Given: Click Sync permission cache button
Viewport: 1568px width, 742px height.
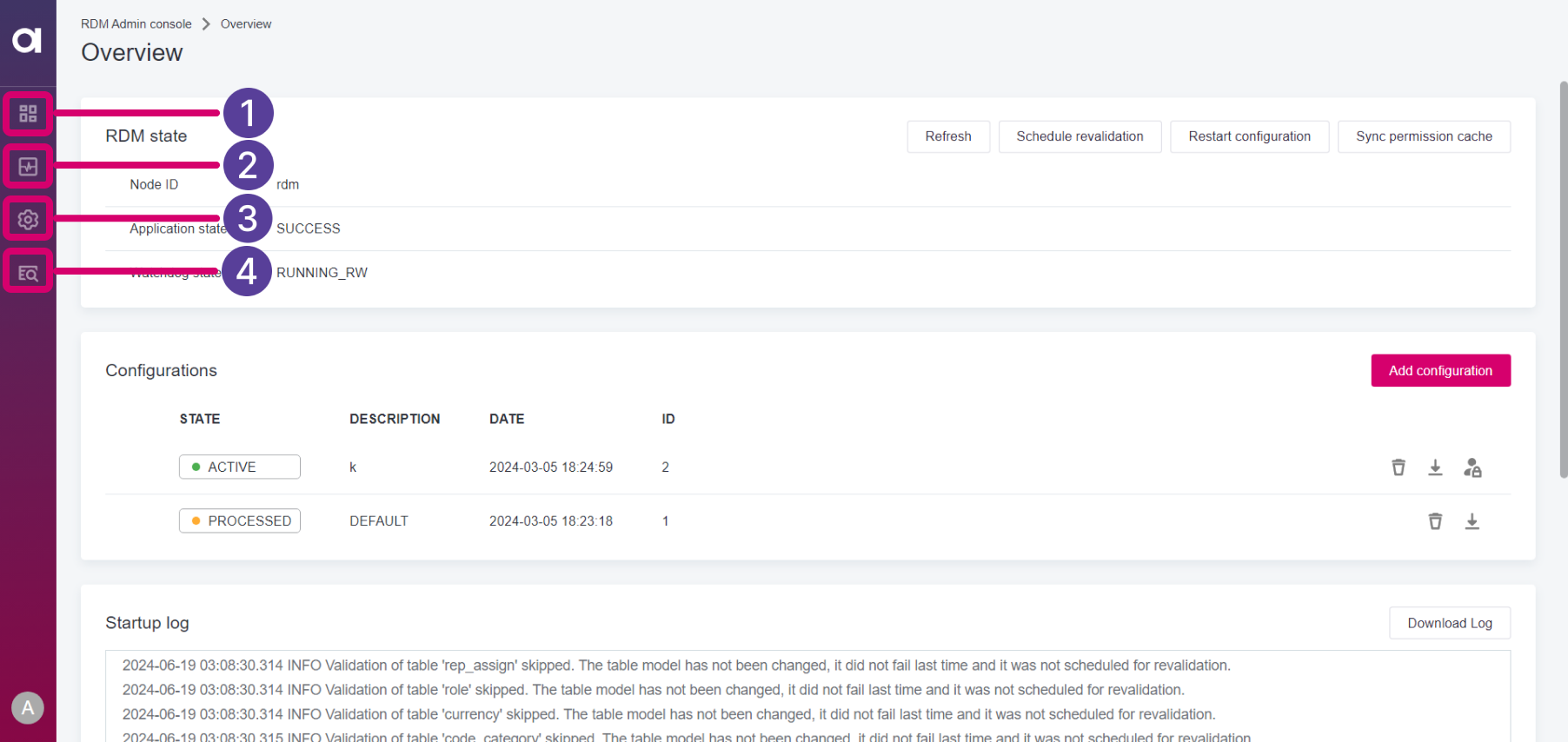Looking at the screenshot, I should tap(1424, 136).
